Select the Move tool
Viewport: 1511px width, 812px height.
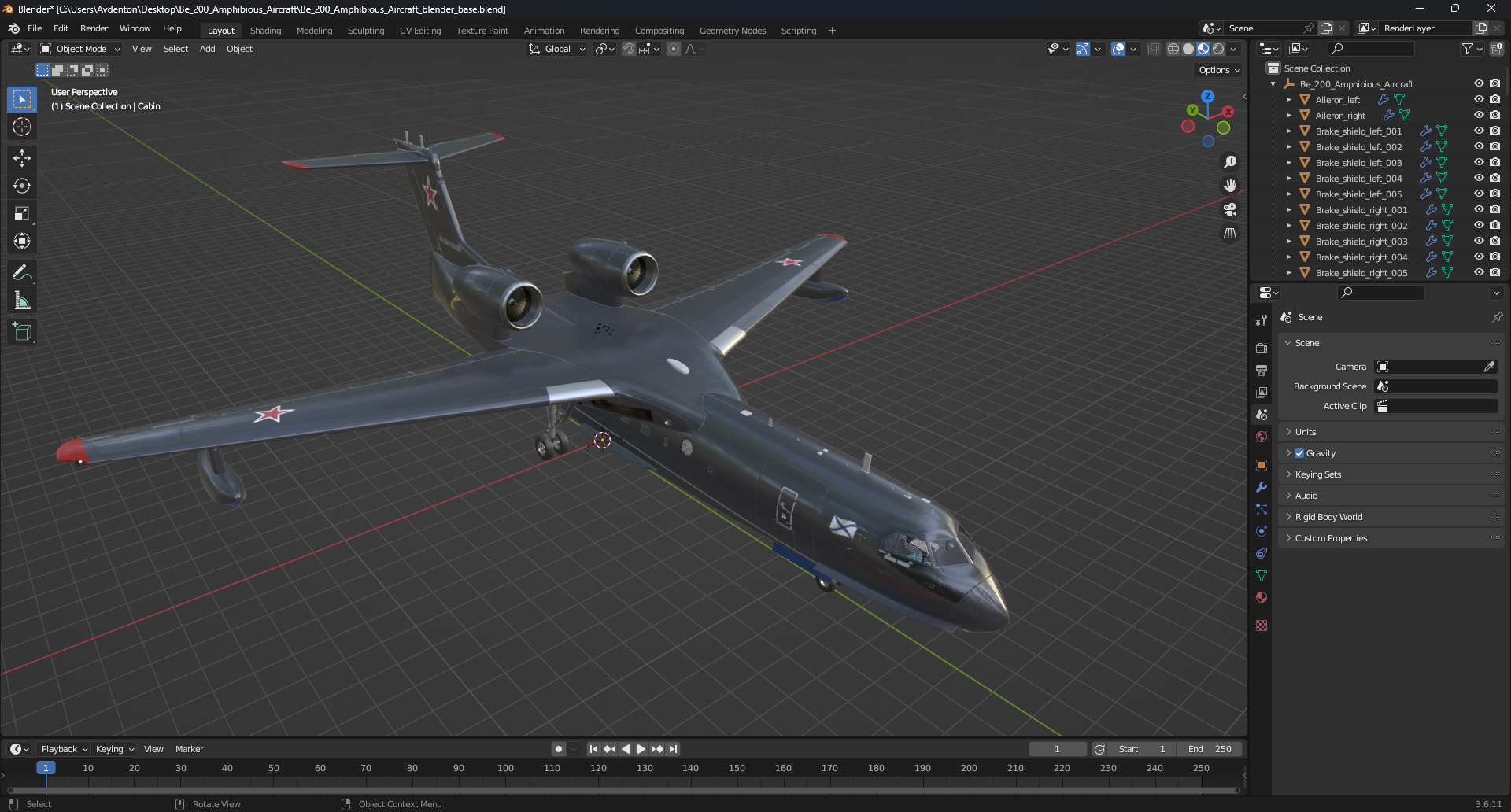pos(22,158)
